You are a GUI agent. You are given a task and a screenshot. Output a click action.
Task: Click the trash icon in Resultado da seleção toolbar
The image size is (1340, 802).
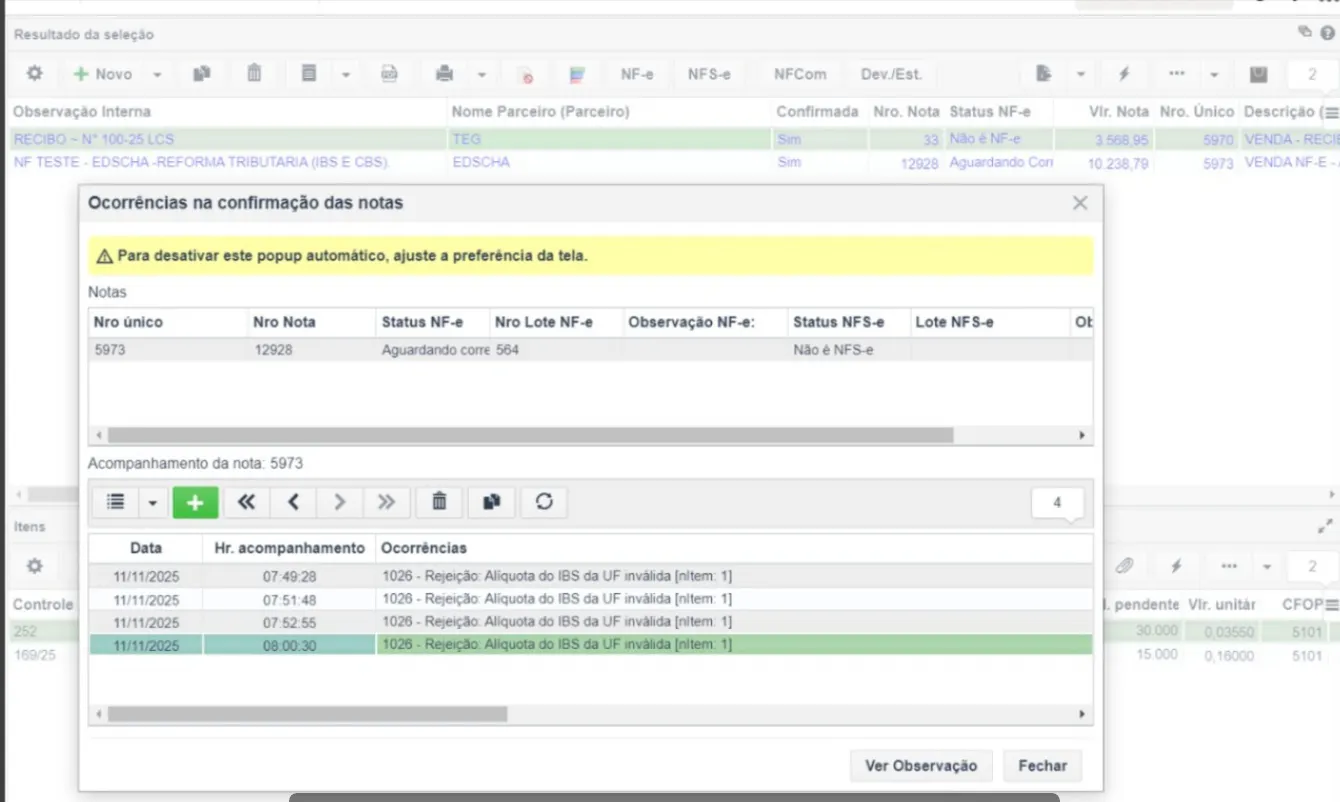pos(254,74)
